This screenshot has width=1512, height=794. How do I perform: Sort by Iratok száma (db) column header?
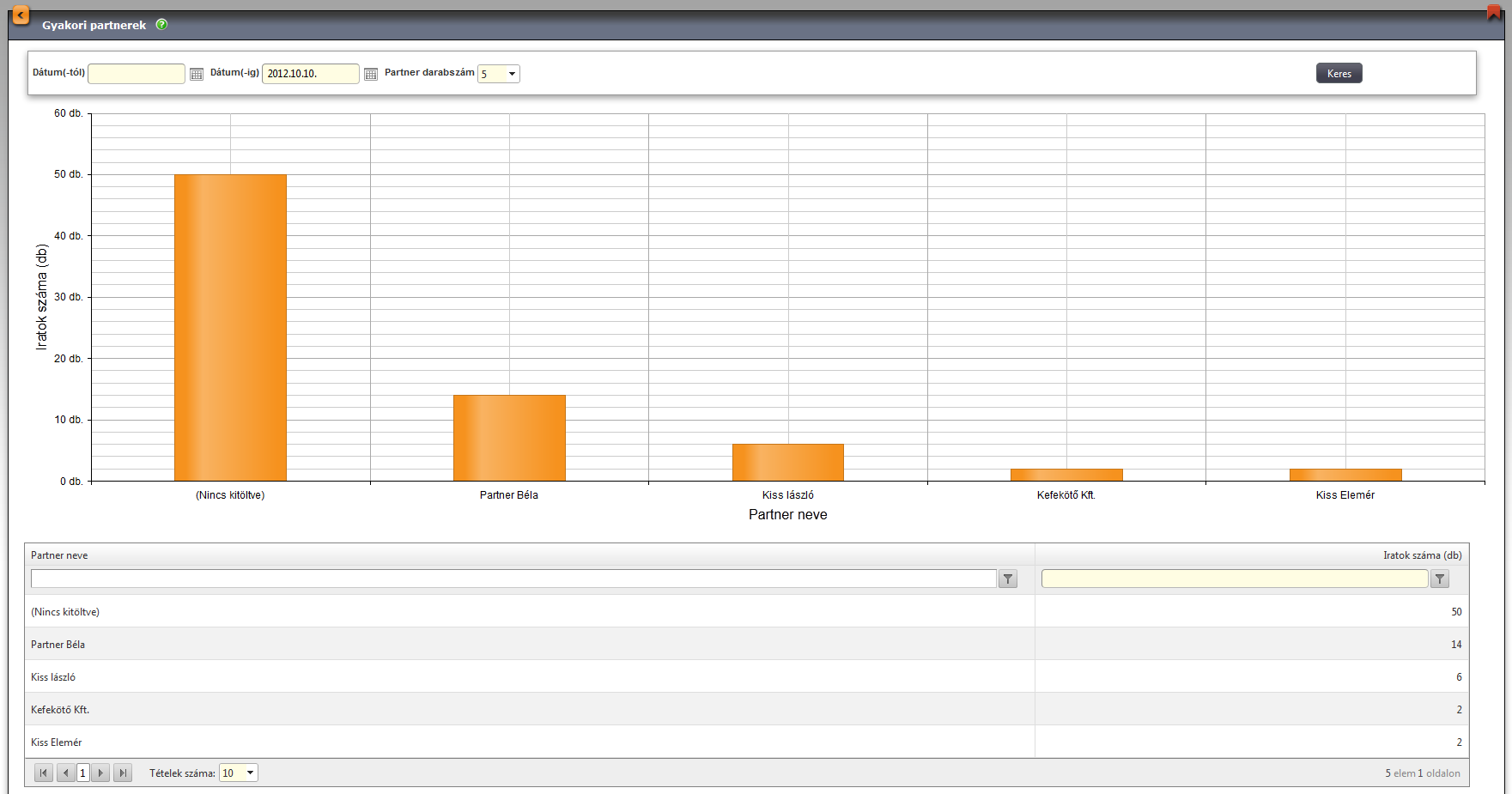(x=1422, y=555)
